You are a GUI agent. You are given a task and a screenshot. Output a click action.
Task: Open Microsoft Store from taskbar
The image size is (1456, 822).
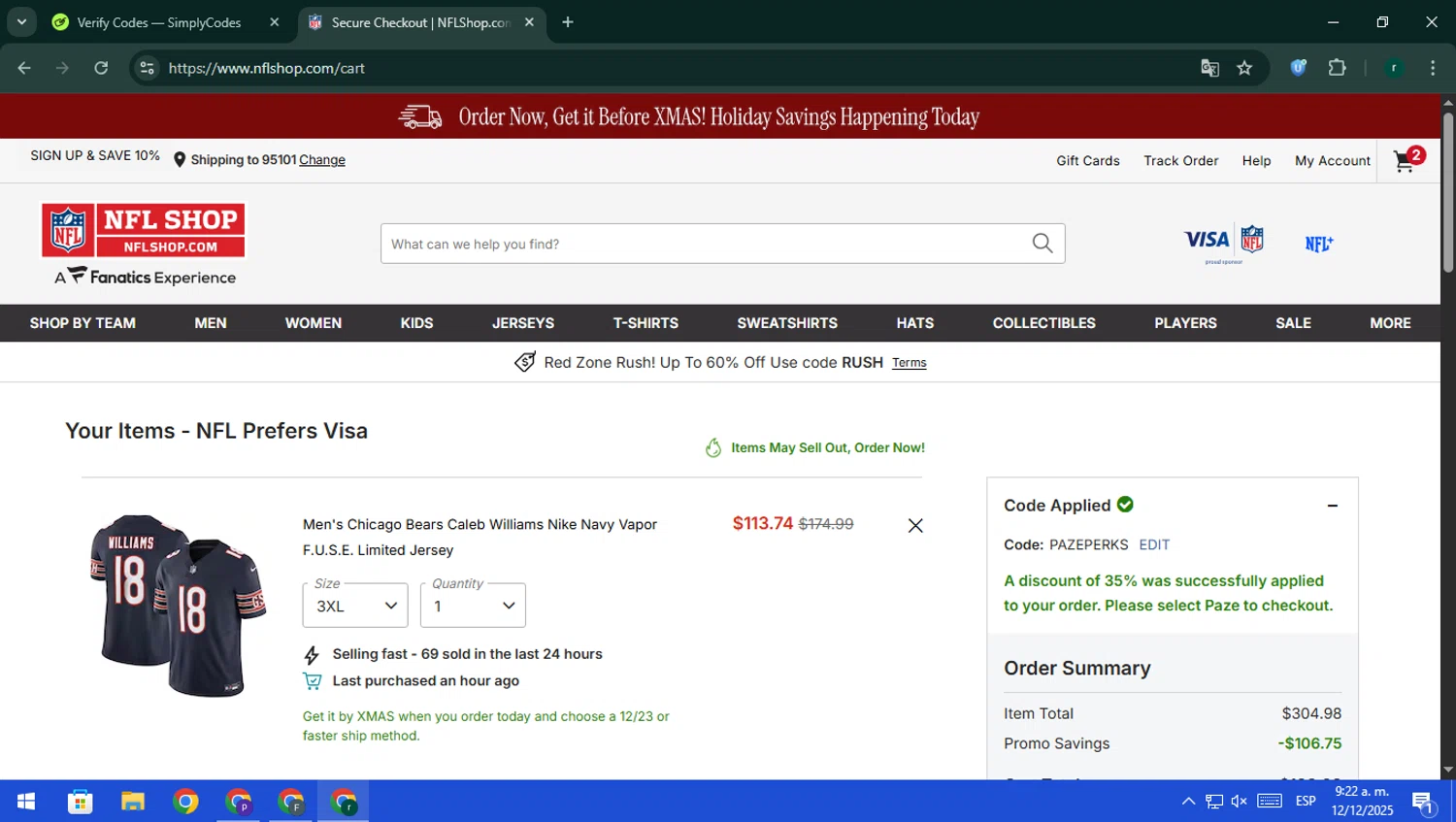80,801
